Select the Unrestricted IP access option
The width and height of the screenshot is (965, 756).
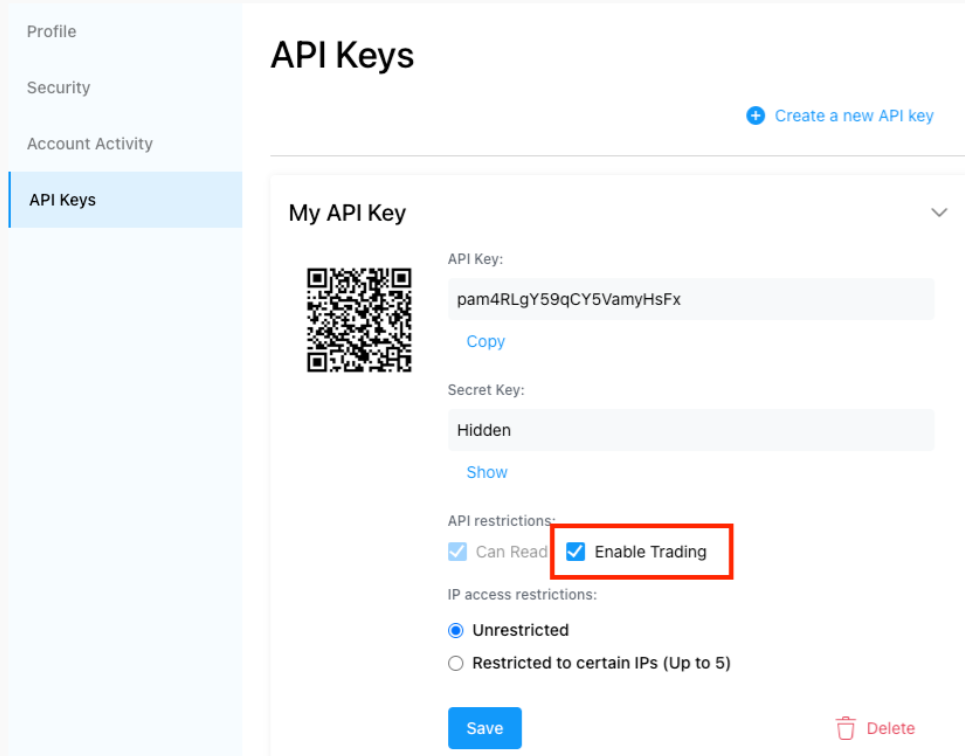click(x=455, y=630)
